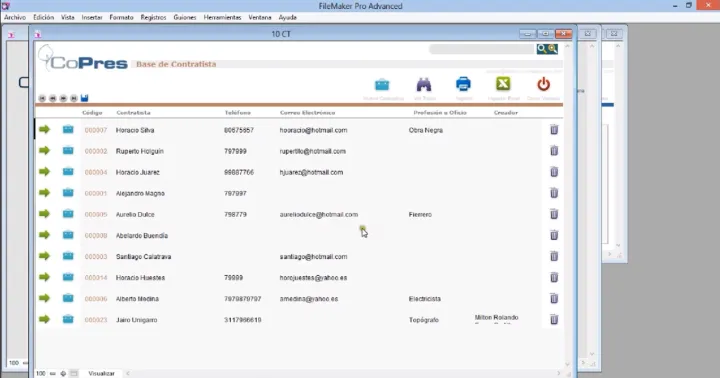The width and height of the screenshot is (720, 378).
Task: Open the Visualizar mode dropdown
Action: (x=101, y=373)
